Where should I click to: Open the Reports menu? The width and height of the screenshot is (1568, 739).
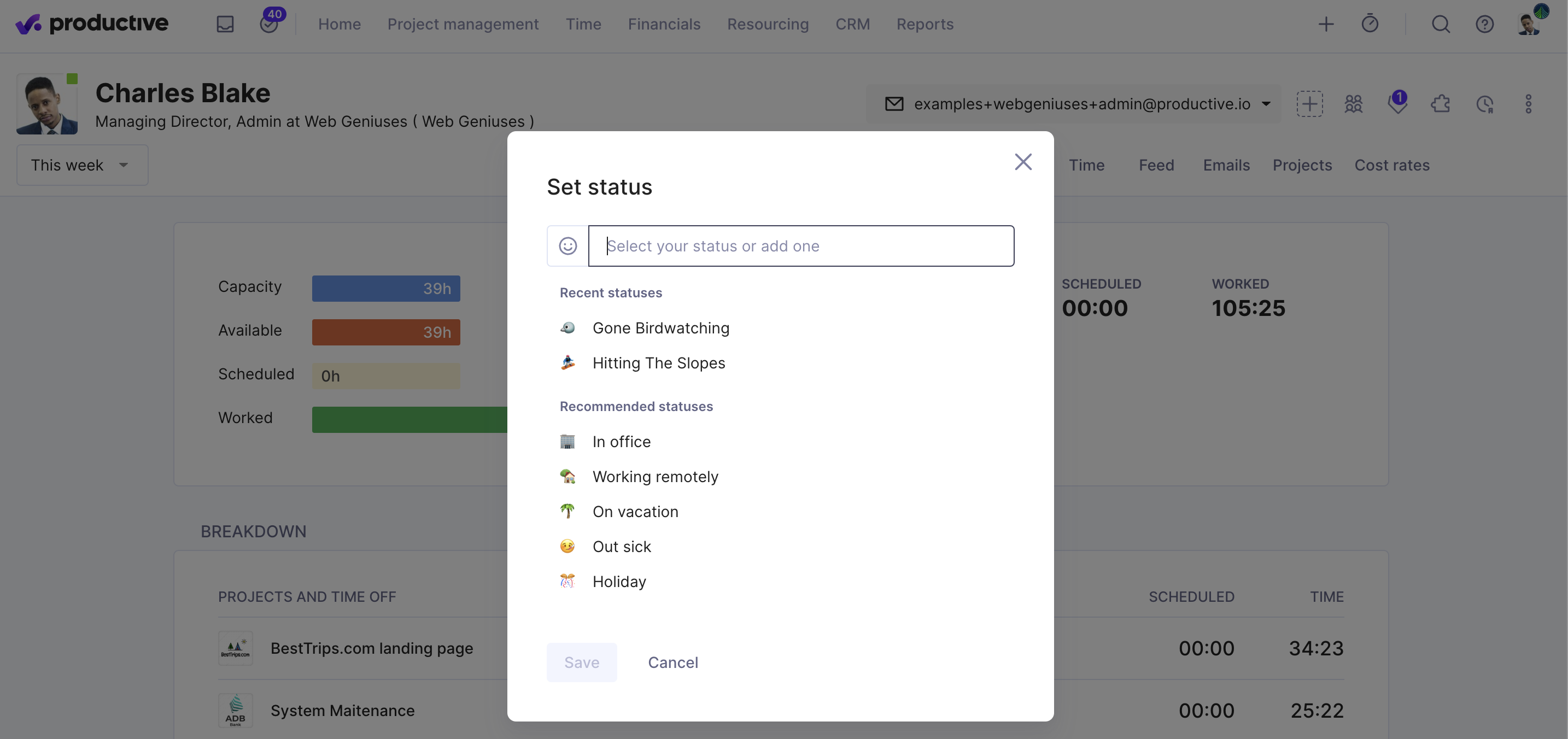tap(925, 25)
